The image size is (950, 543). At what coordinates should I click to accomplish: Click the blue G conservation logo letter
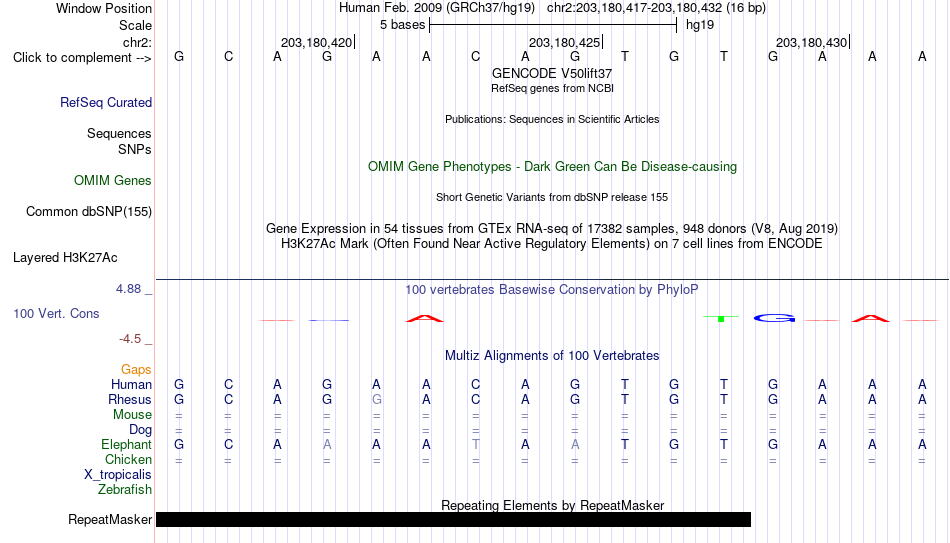click(x=774, y=318)
